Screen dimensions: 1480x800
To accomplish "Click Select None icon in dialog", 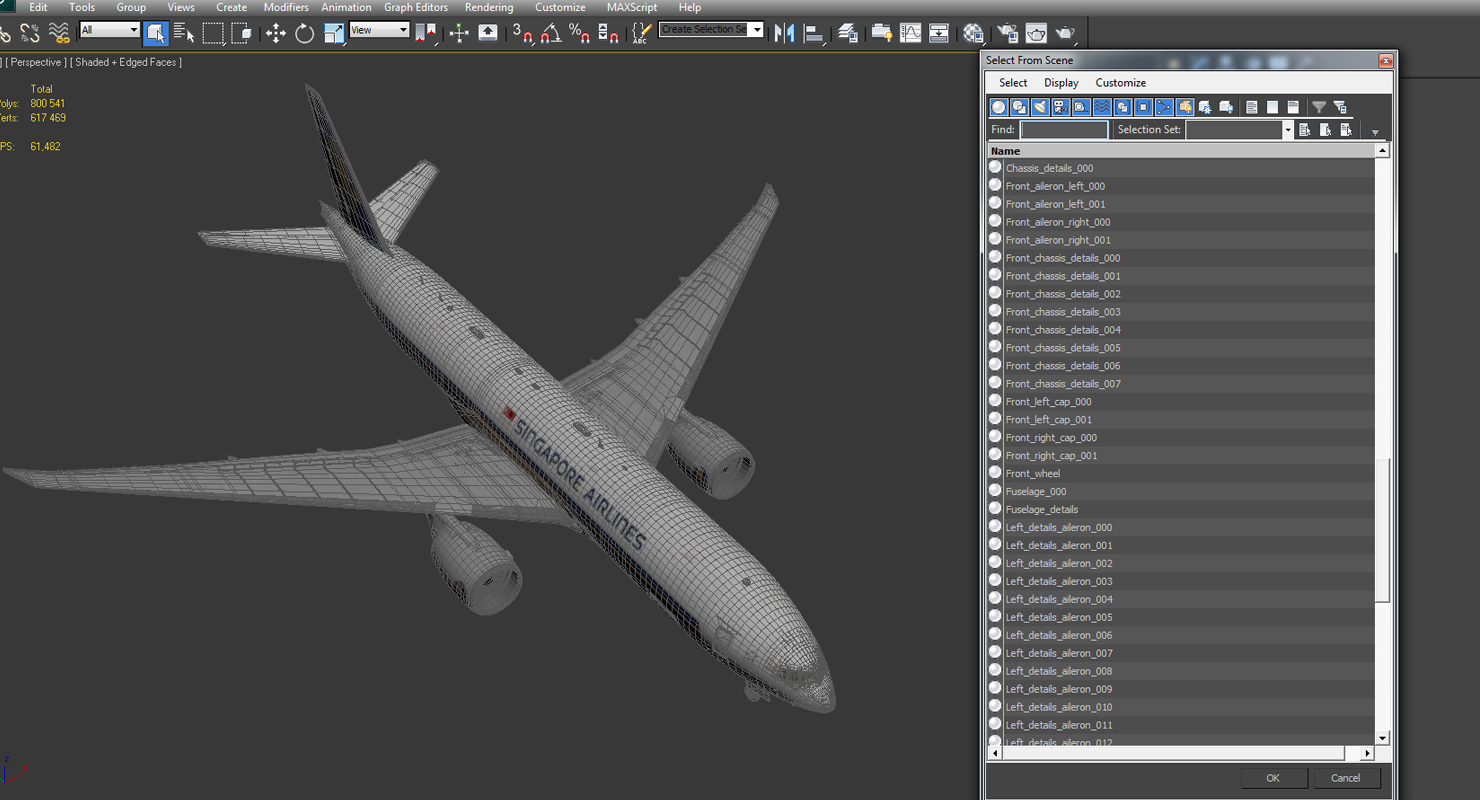I will pyautogui.click(x=1326, y=130).
